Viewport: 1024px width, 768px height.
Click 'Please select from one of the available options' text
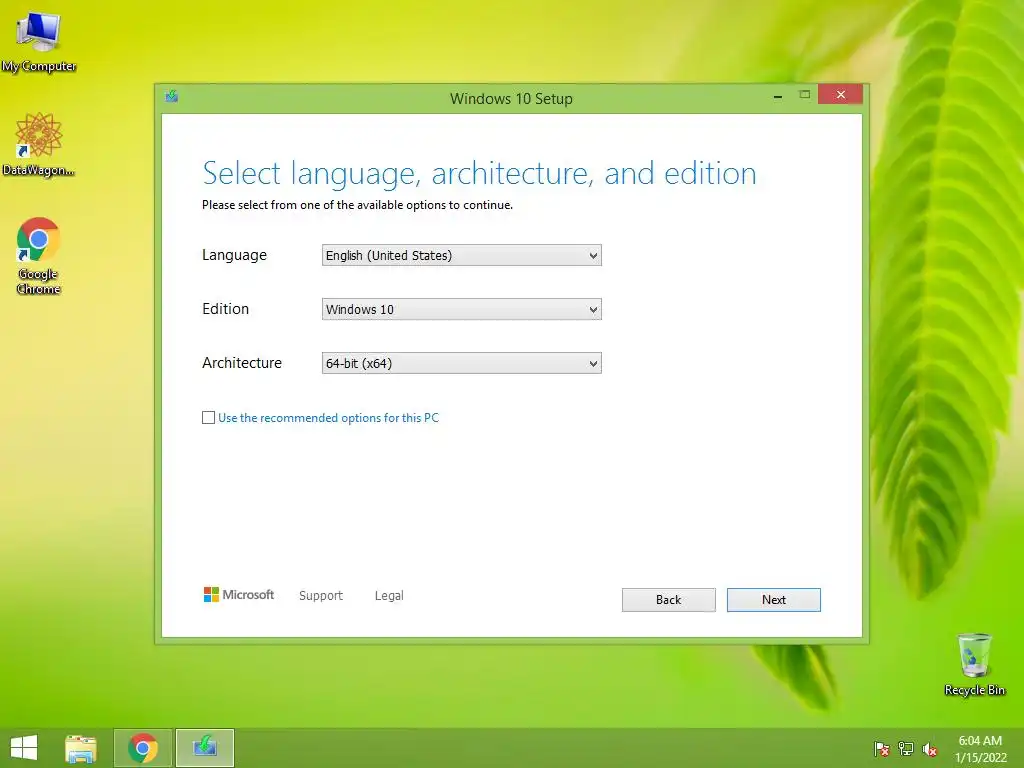point(357,205)
